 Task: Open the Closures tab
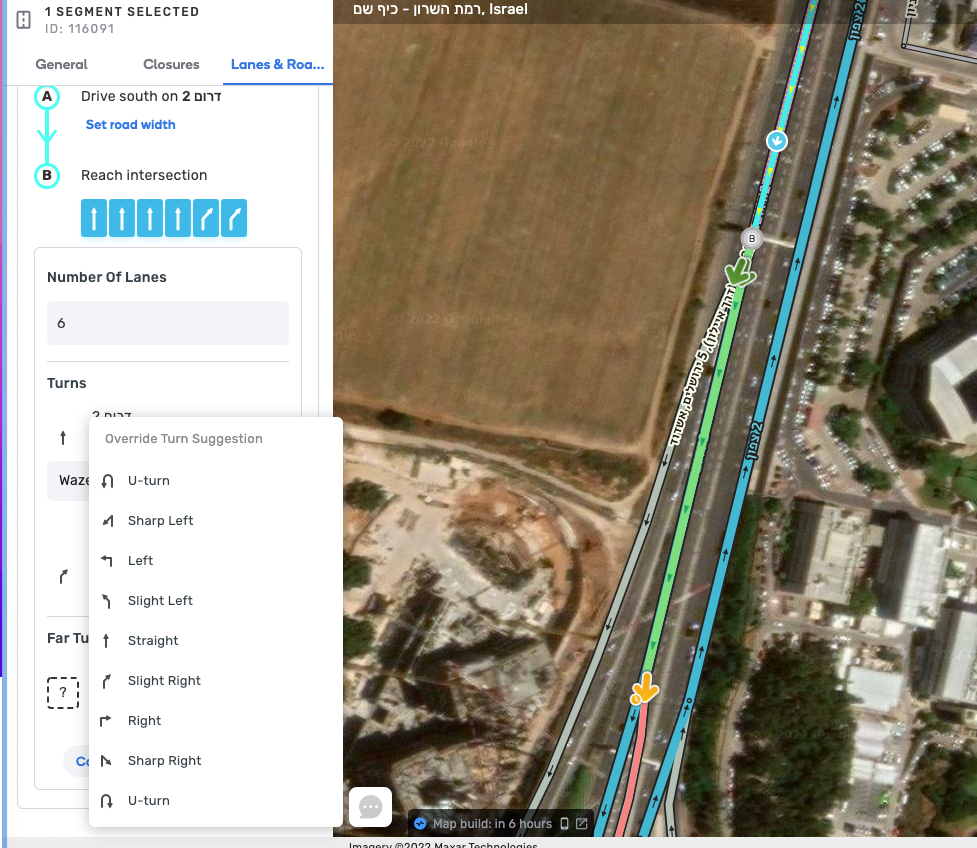pos(171,64)
